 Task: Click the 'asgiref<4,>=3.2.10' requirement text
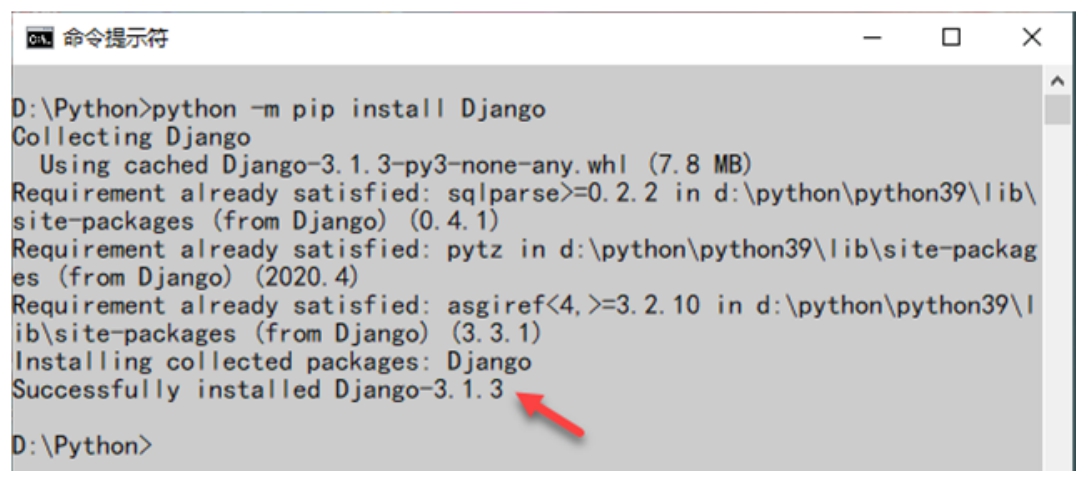pos(554,305)
